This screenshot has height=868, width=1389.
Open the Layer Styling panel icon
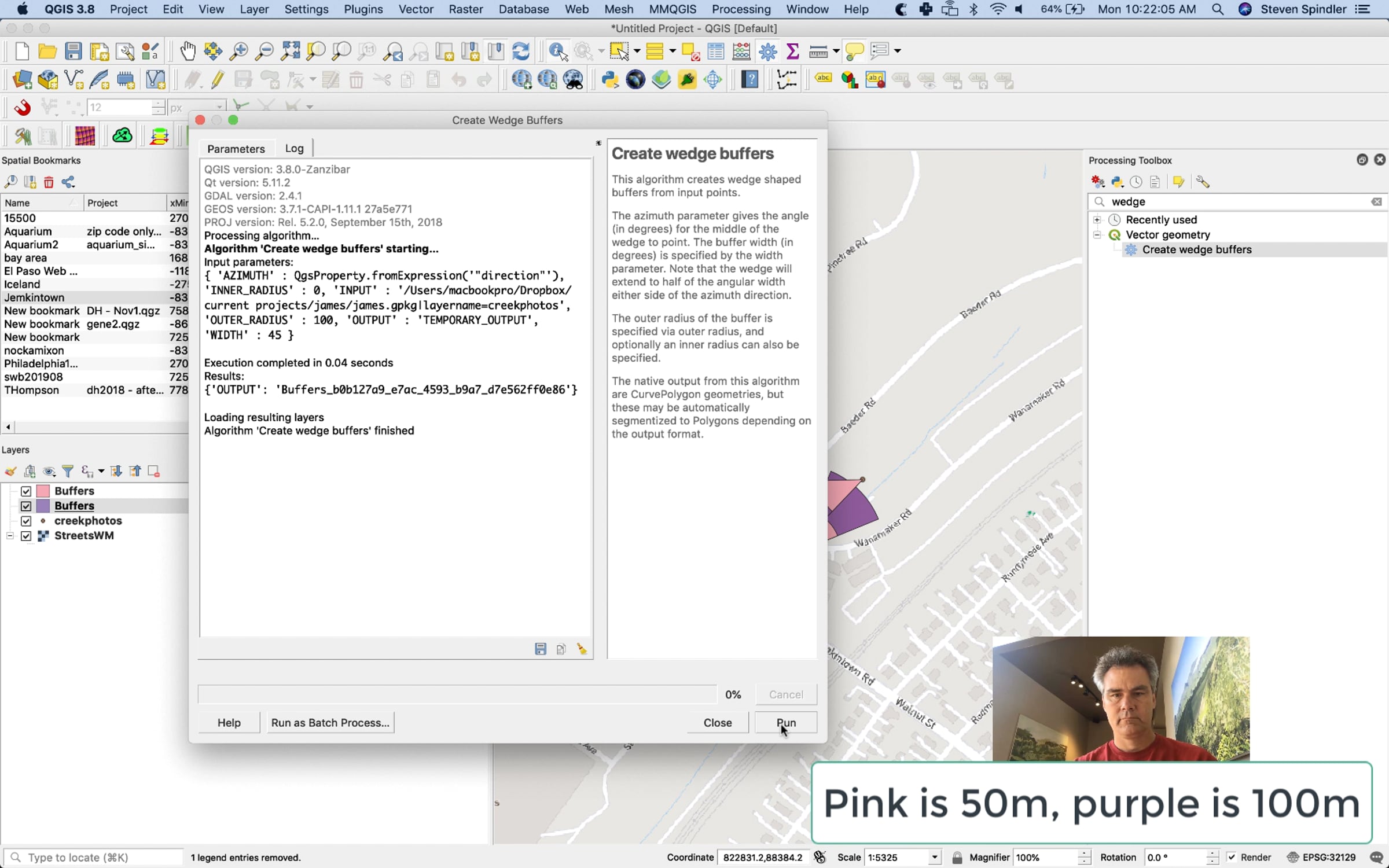[x=10, y=472]
